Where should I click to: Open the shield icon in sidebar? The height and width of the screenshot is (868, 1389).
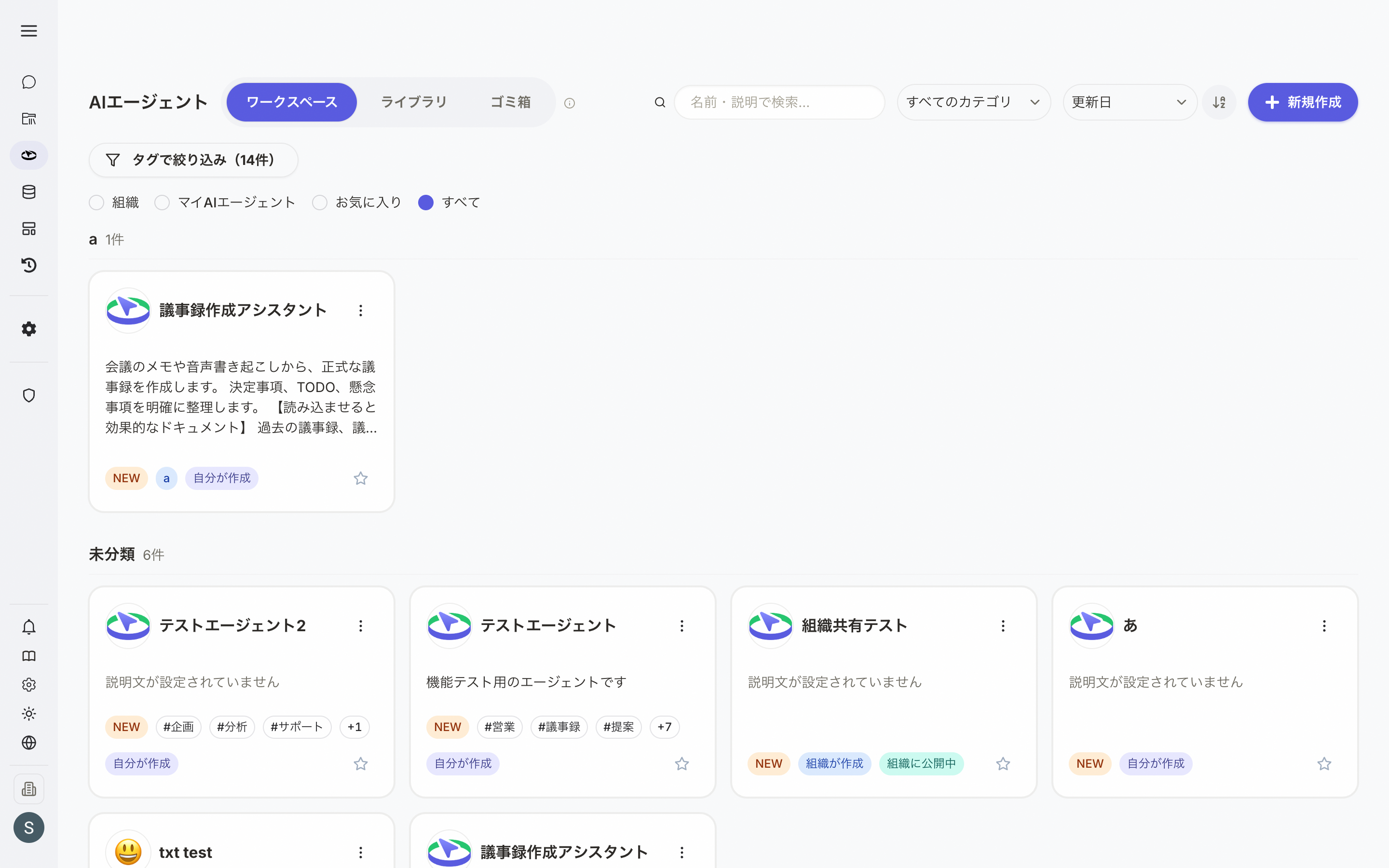tap(29, 395)
